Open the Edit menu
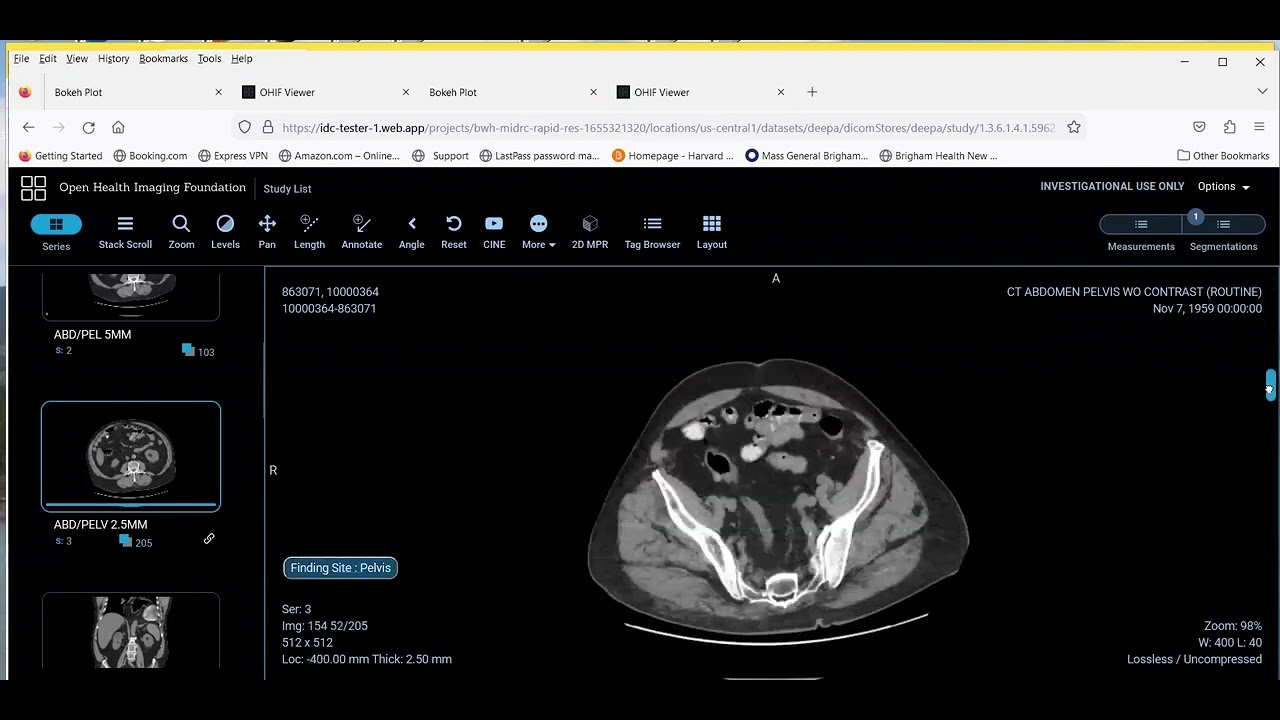The width and height of the screenshot is (1280, 720). point(48,59)
